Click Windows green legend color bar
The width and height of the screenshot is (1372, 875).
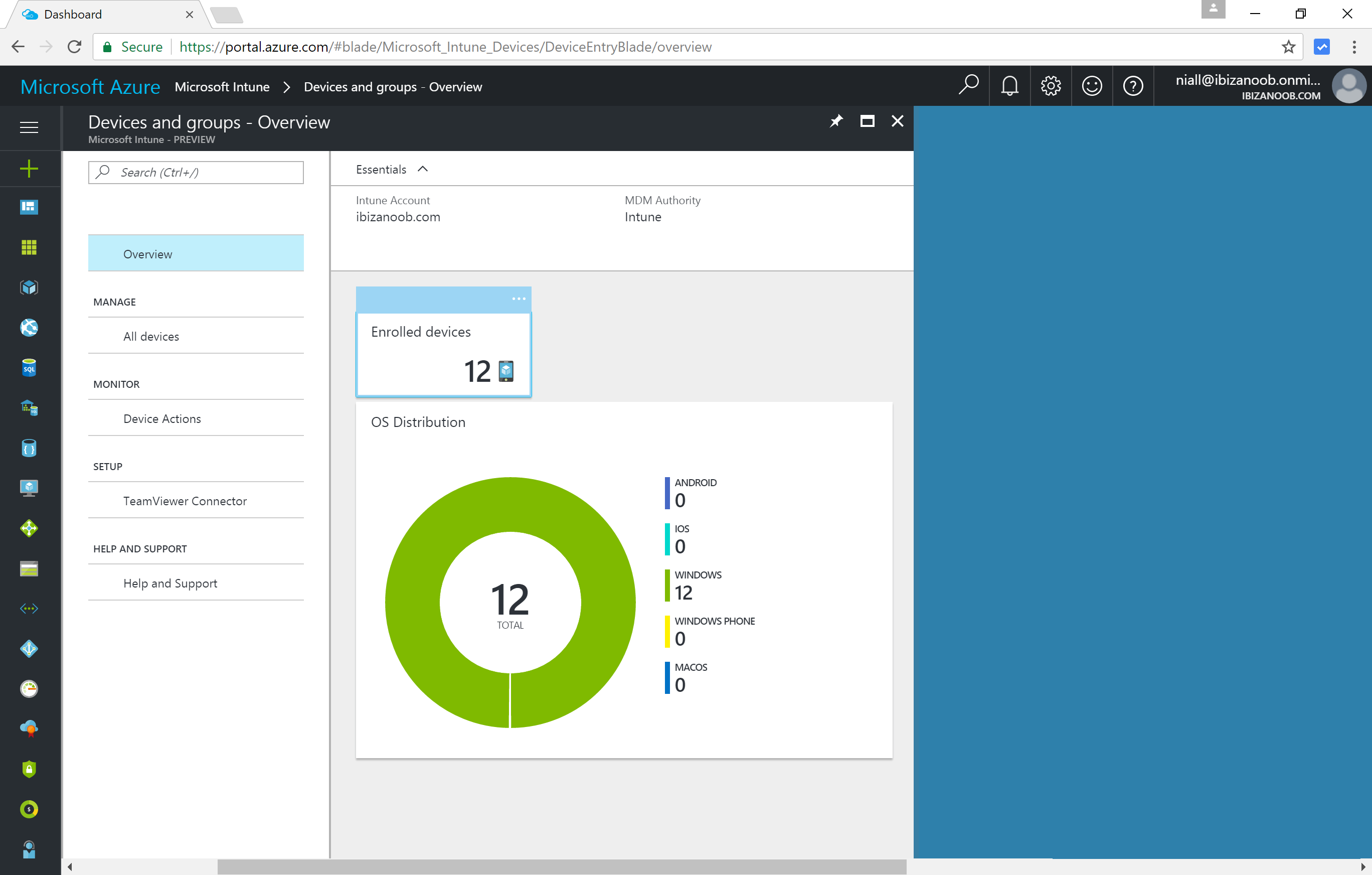[667, 585]
